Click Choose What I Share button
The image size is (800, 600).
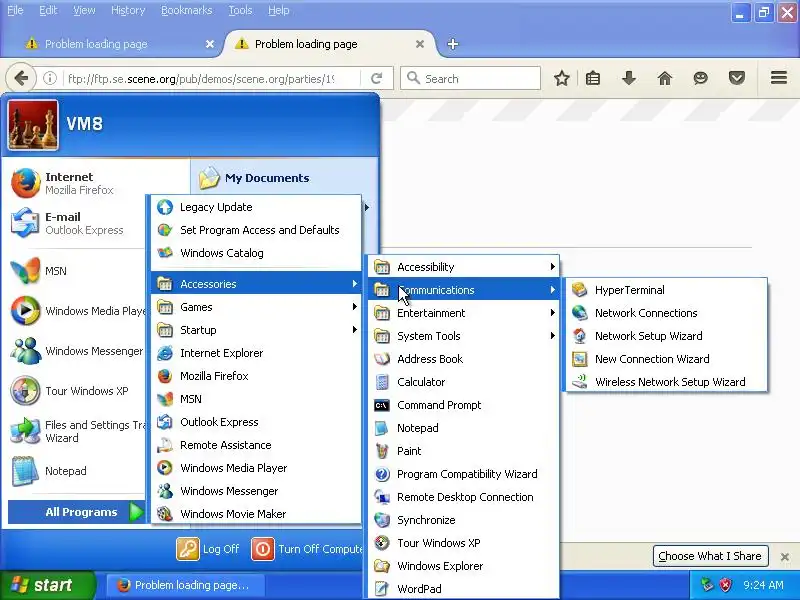[710, 556]
